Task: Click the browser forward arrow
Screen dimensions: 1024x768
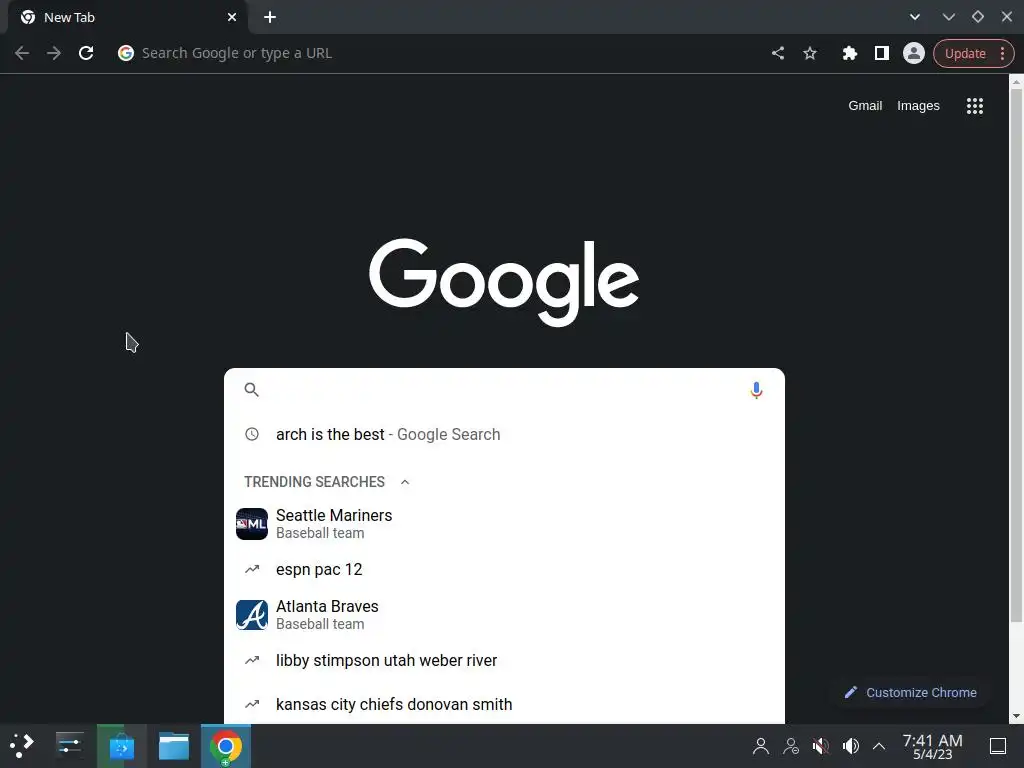Action: 54,53
